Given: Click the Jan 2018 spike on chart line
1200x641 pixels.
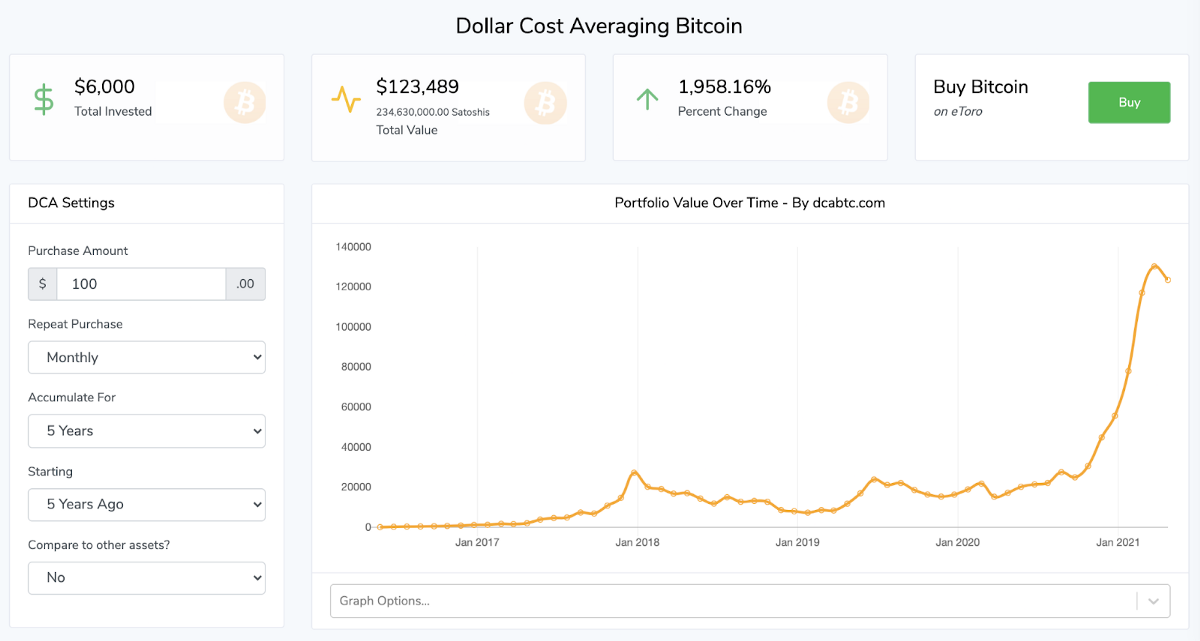Looking at the screenshot, I should tap(635, 472).
